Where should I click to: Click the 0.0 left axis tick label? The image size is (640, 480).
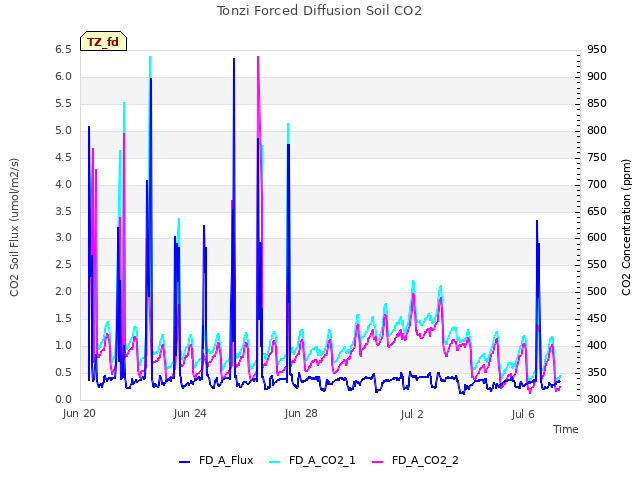[63, 399]
